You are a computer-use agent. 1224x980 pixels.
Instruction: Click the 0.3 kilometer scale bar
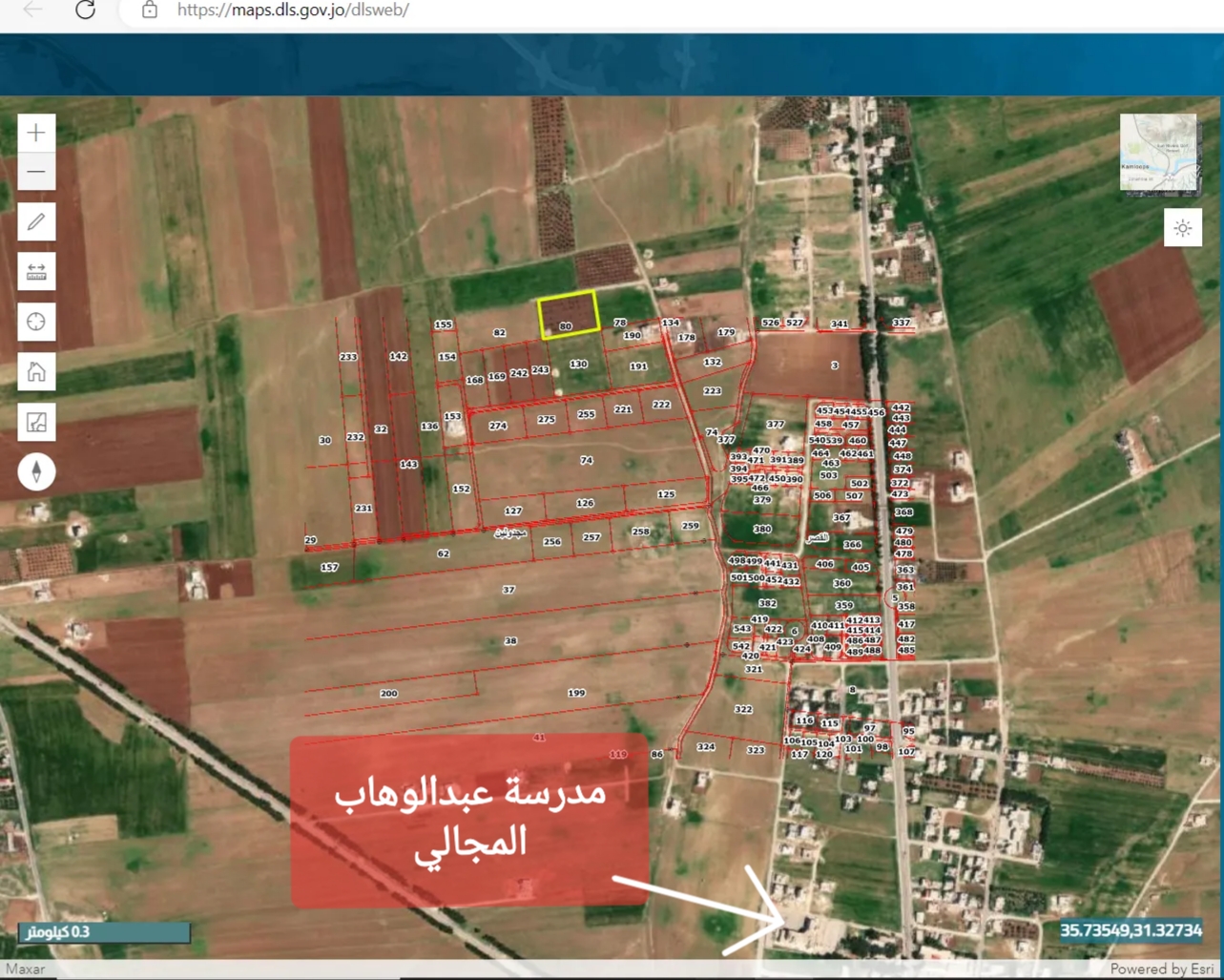click(x=104, y=932)
